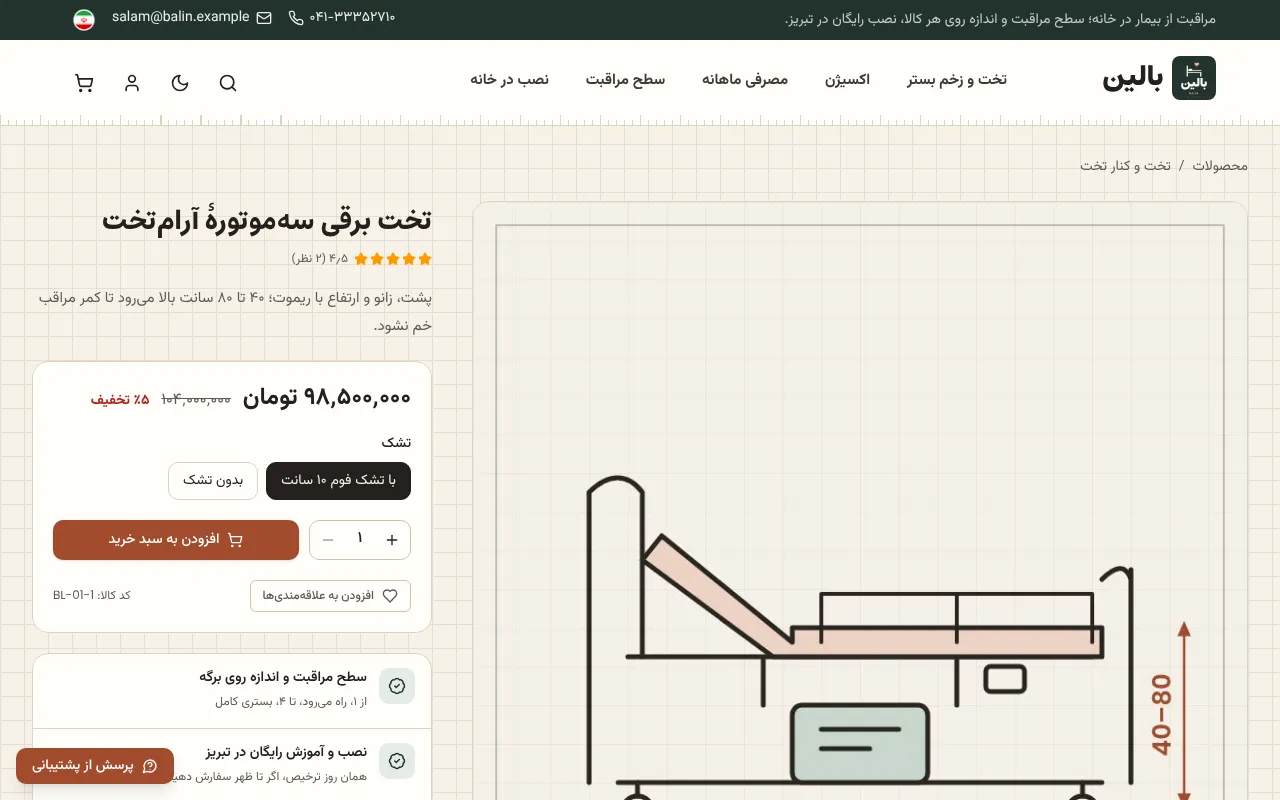Click the product code BL-01-1 text
Viewport: 1280px width, 800px height.
pyautogui.click(x=92, y=596)
